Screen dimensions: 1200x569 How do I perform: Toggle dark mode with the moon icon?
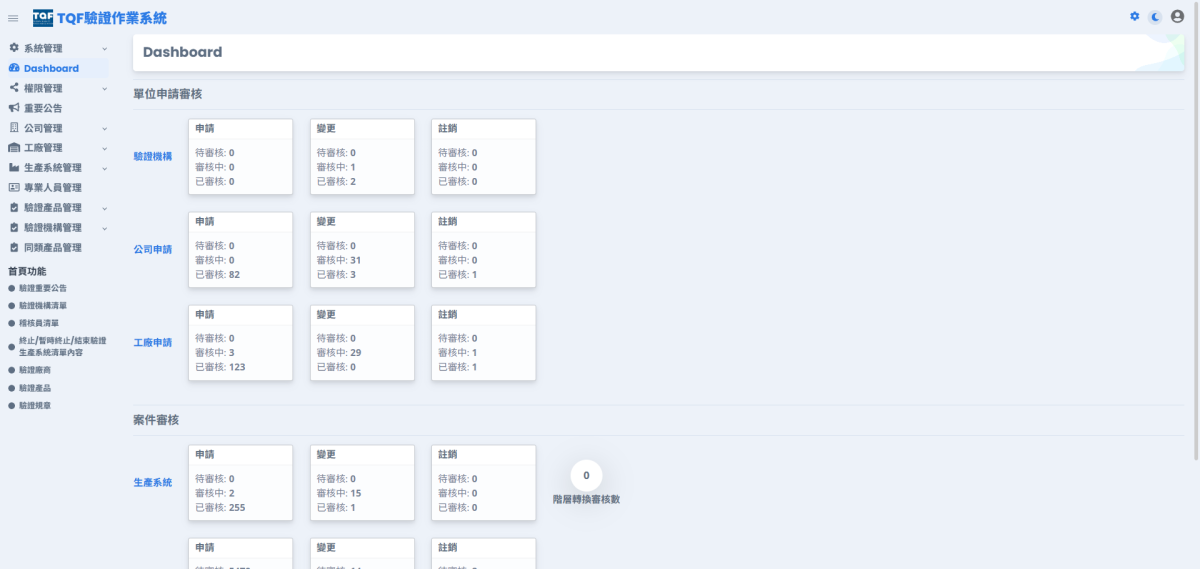click(x=1155, y=16)
